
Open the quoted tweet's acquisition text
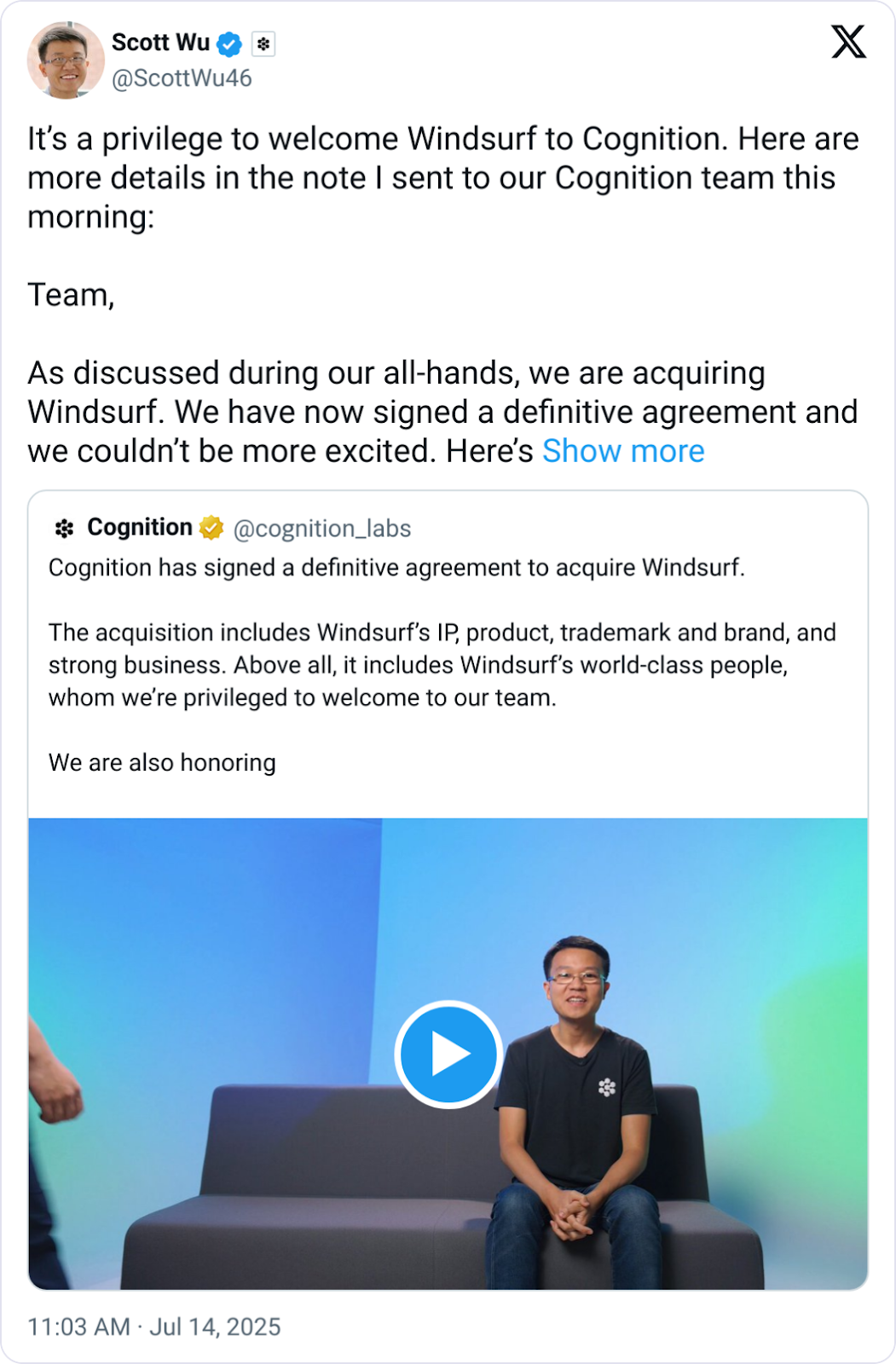click(442, 665)
